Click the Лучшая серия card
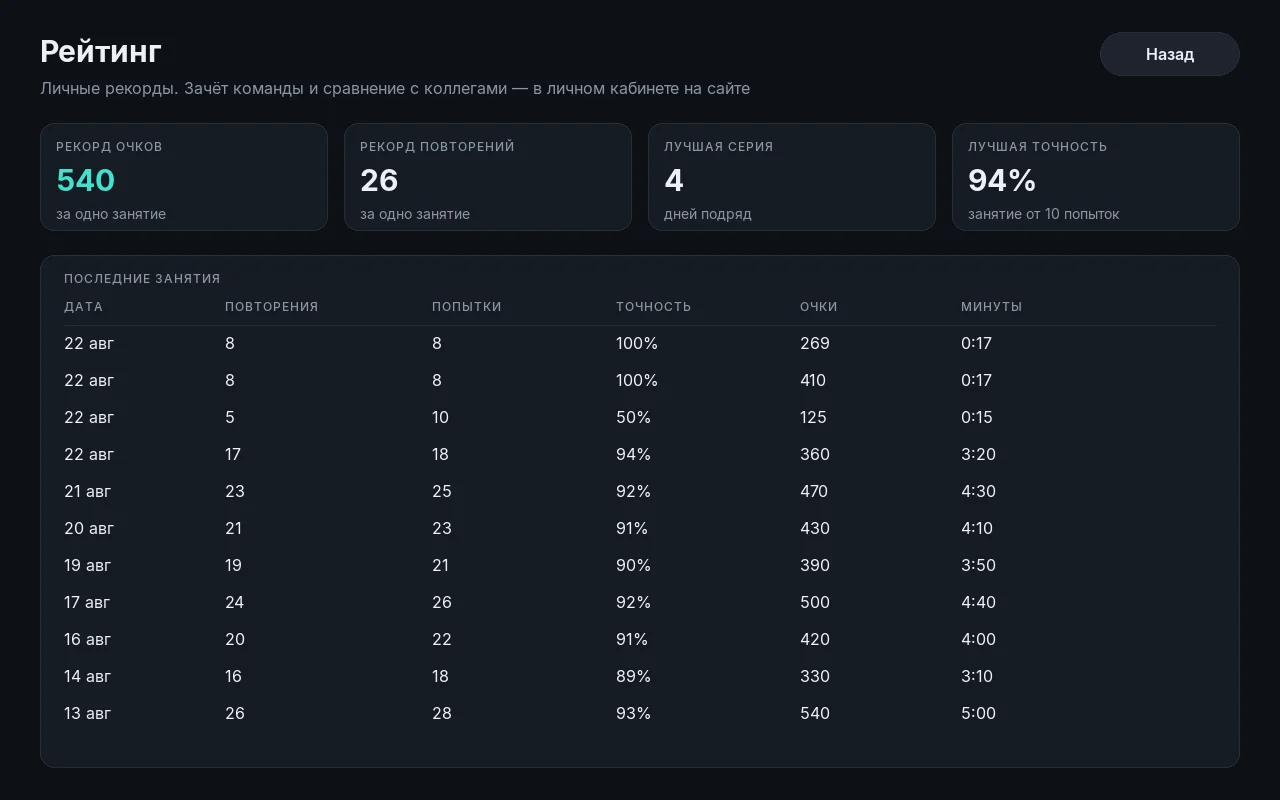 click(792, 177)
